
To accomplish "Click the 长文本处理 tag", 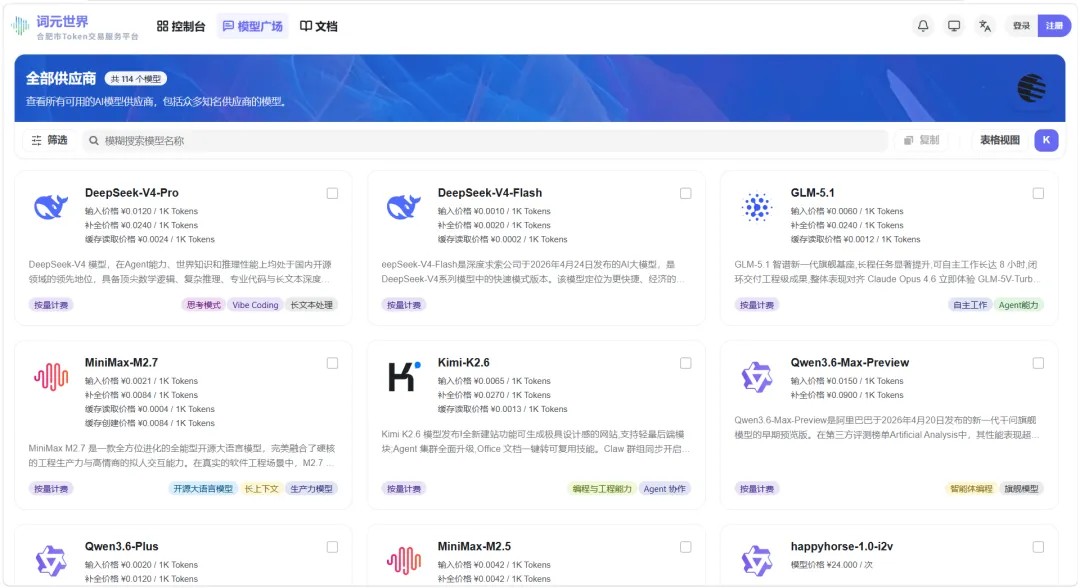I will 311,305.
